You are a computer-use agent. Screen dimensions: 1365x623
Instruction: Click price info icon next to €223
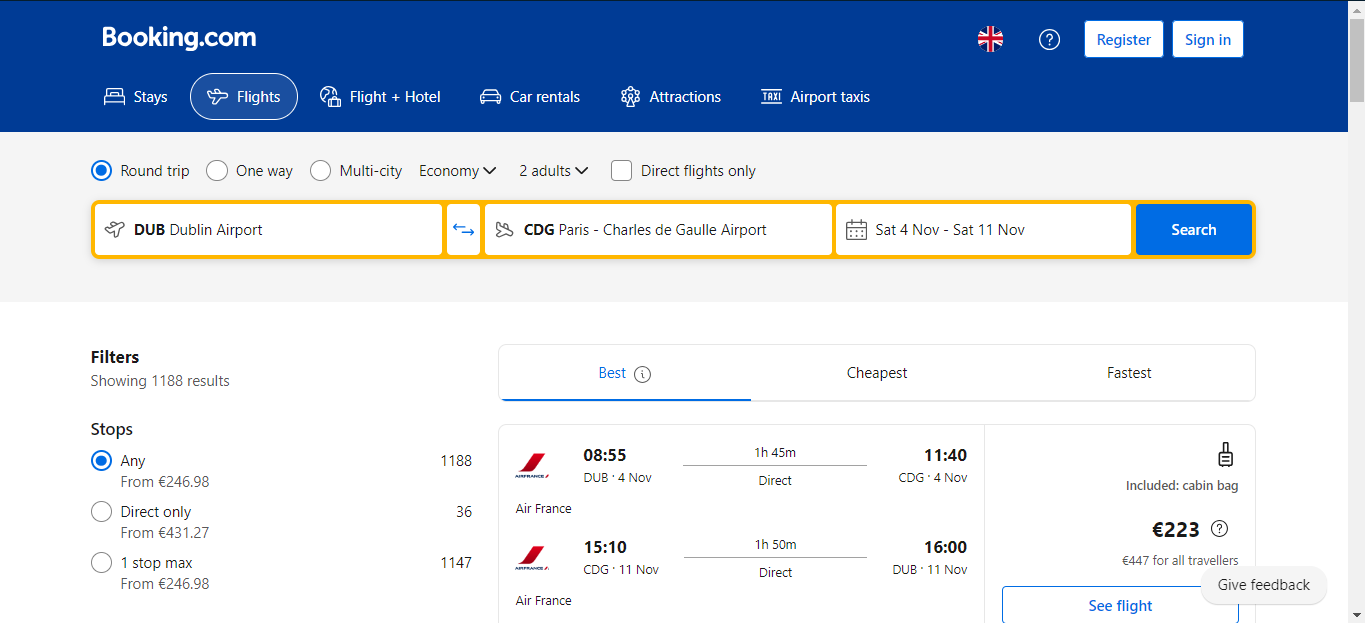click(1219, 529)
